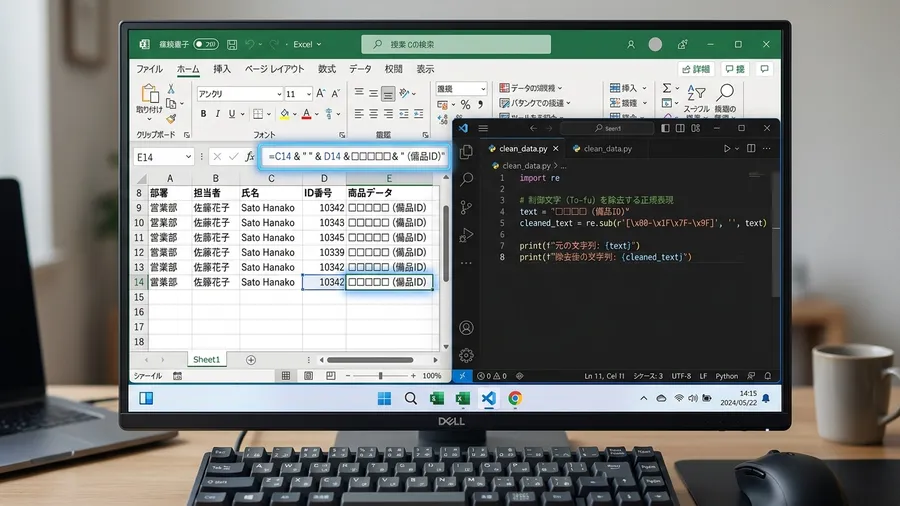This screenshot has height=506, width=900.
Task: Click the Cut scissors icon
Action: pos(170,89)
